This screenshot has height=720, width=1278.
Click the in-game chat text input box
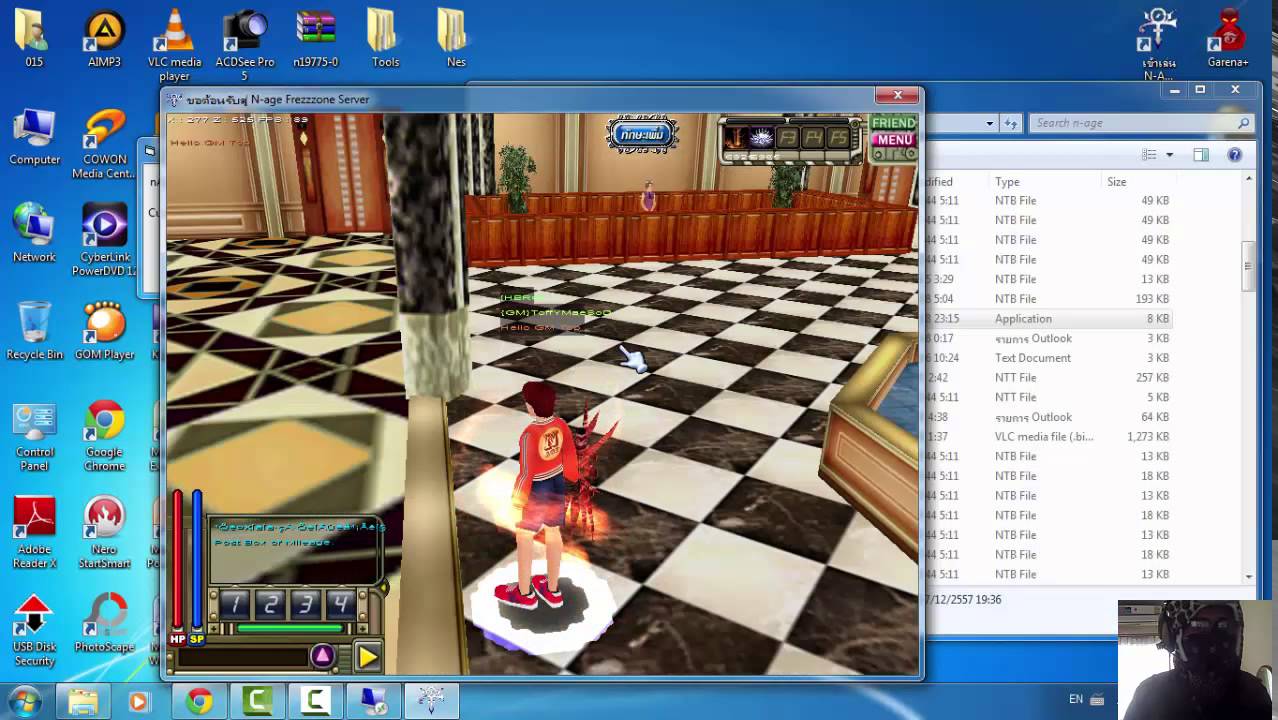tap(240, 657)
